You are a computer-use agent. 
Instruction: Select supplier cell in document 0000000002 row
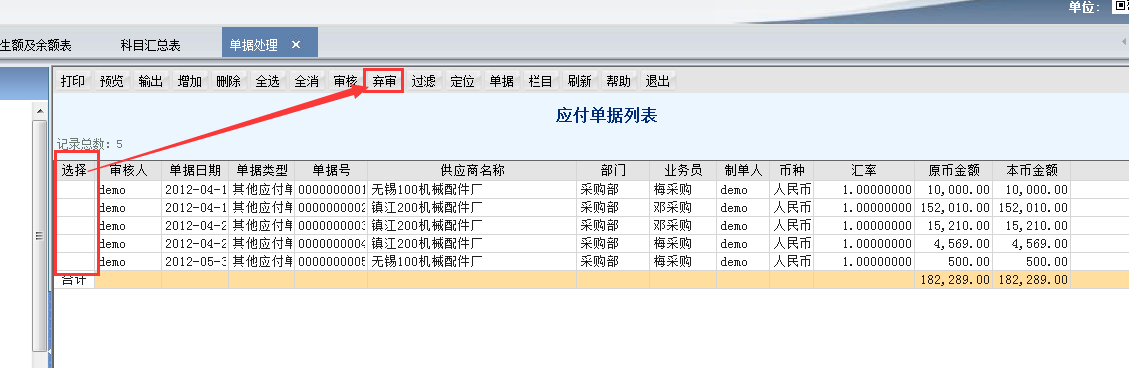tap(472, 208)
